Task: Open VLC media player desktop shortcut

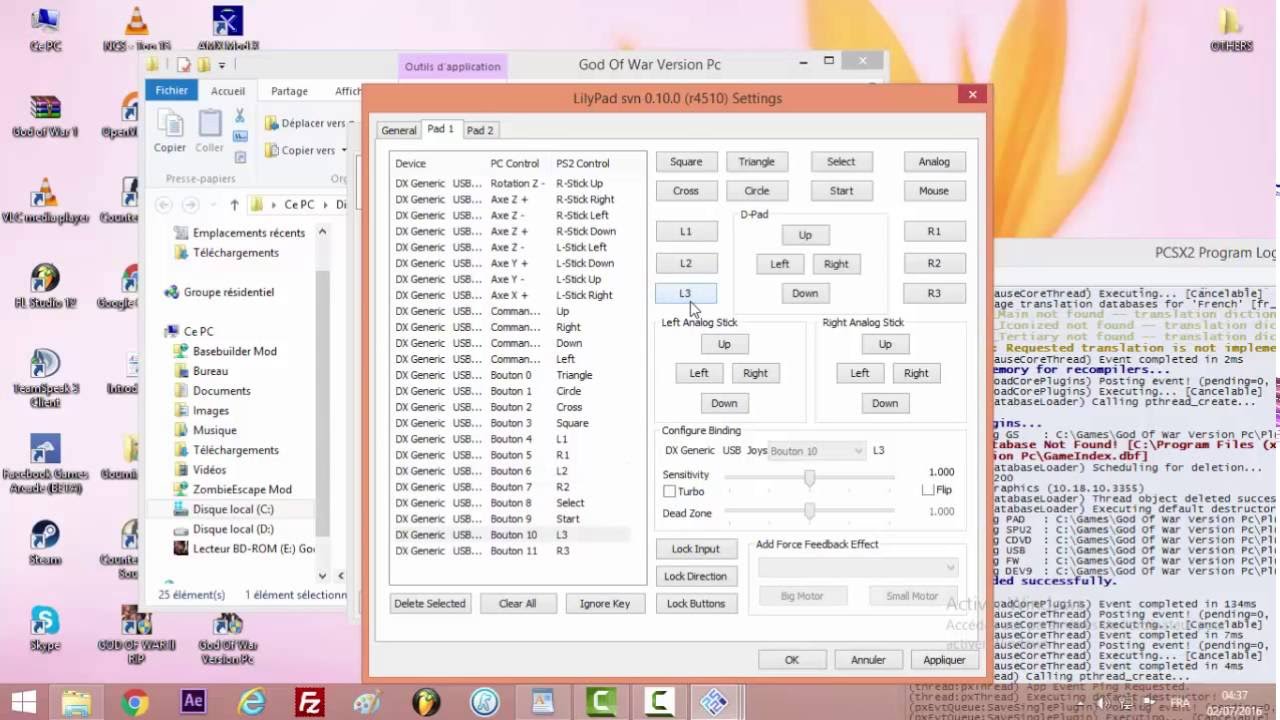Action: click(x=45, y=200)
